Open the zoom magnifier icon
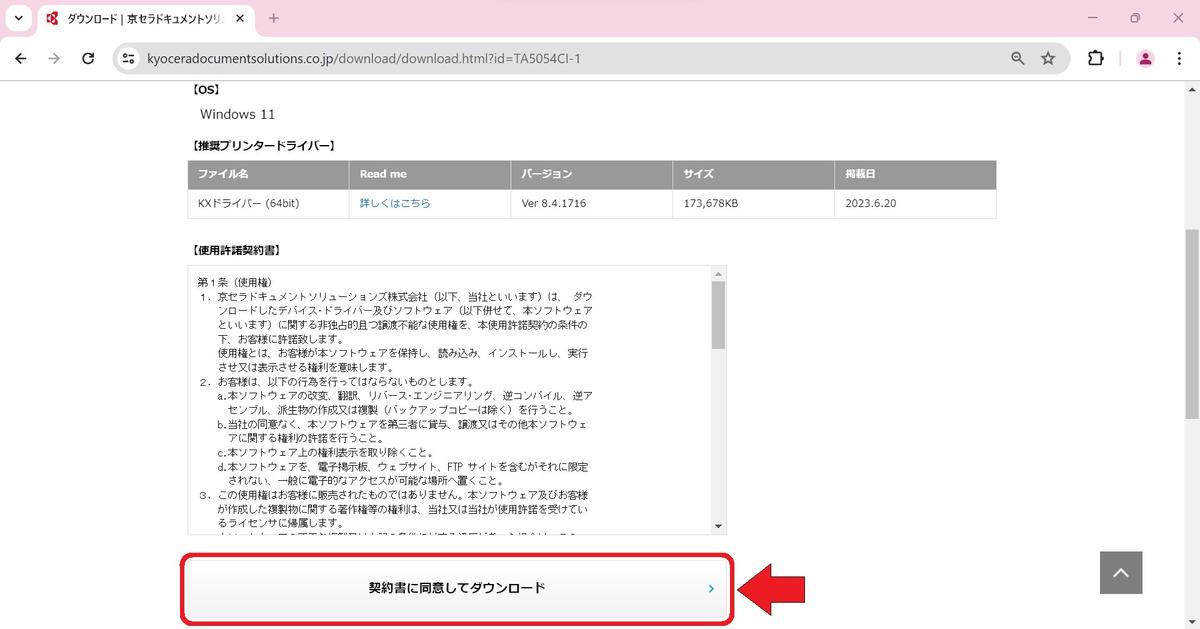 (x=1018, y=59)
